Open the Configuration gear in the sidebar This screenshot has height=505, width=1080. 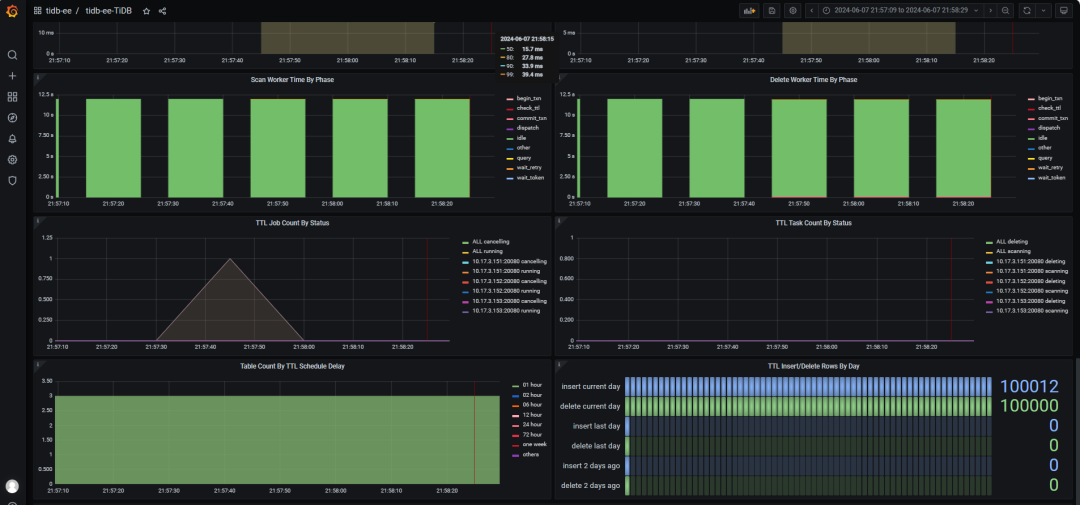point(12,160)
